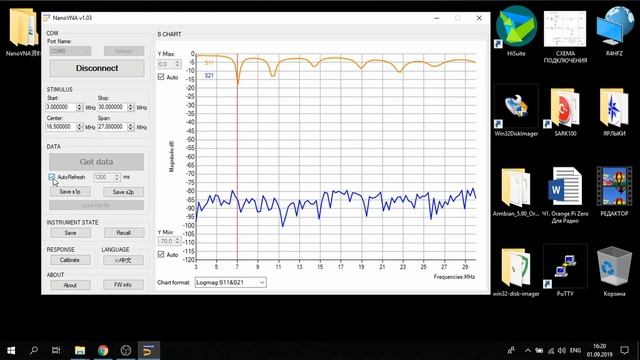Click the About button
640x360 pixels.
(x=70, y=285)
